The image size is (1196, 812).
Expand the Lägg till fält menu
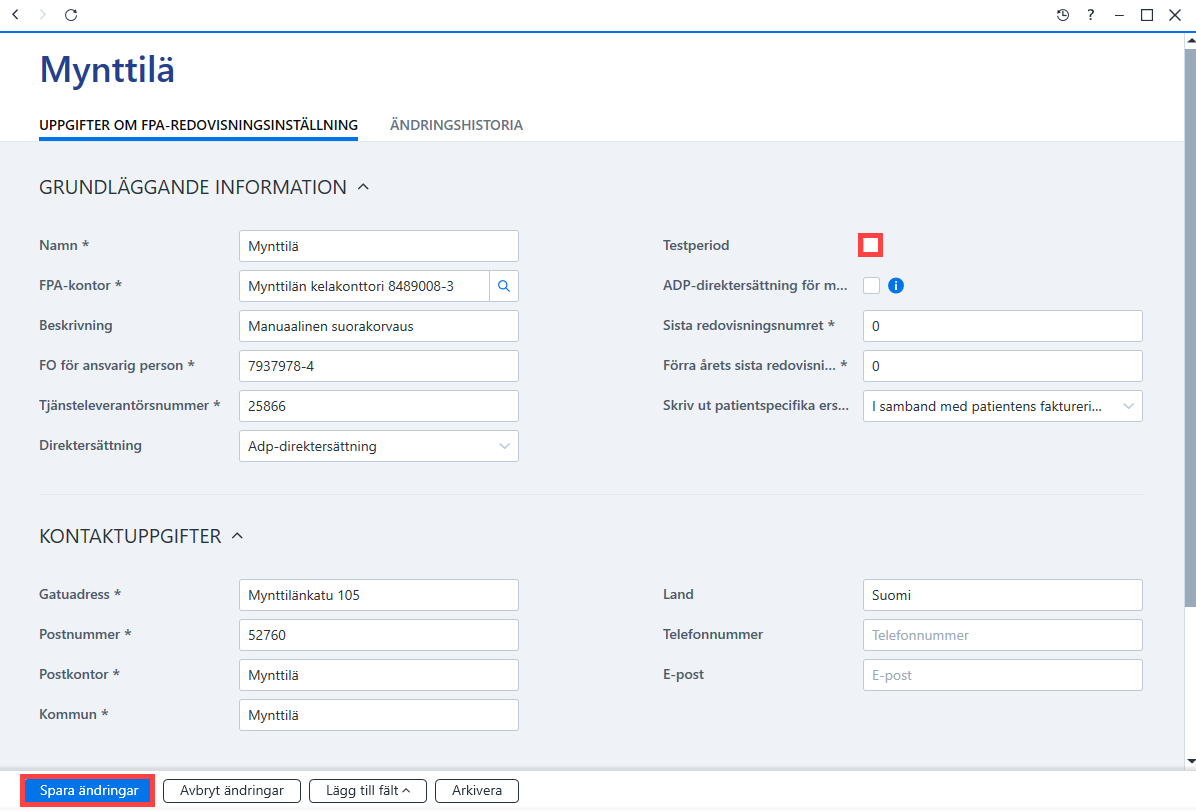(368, 791)
